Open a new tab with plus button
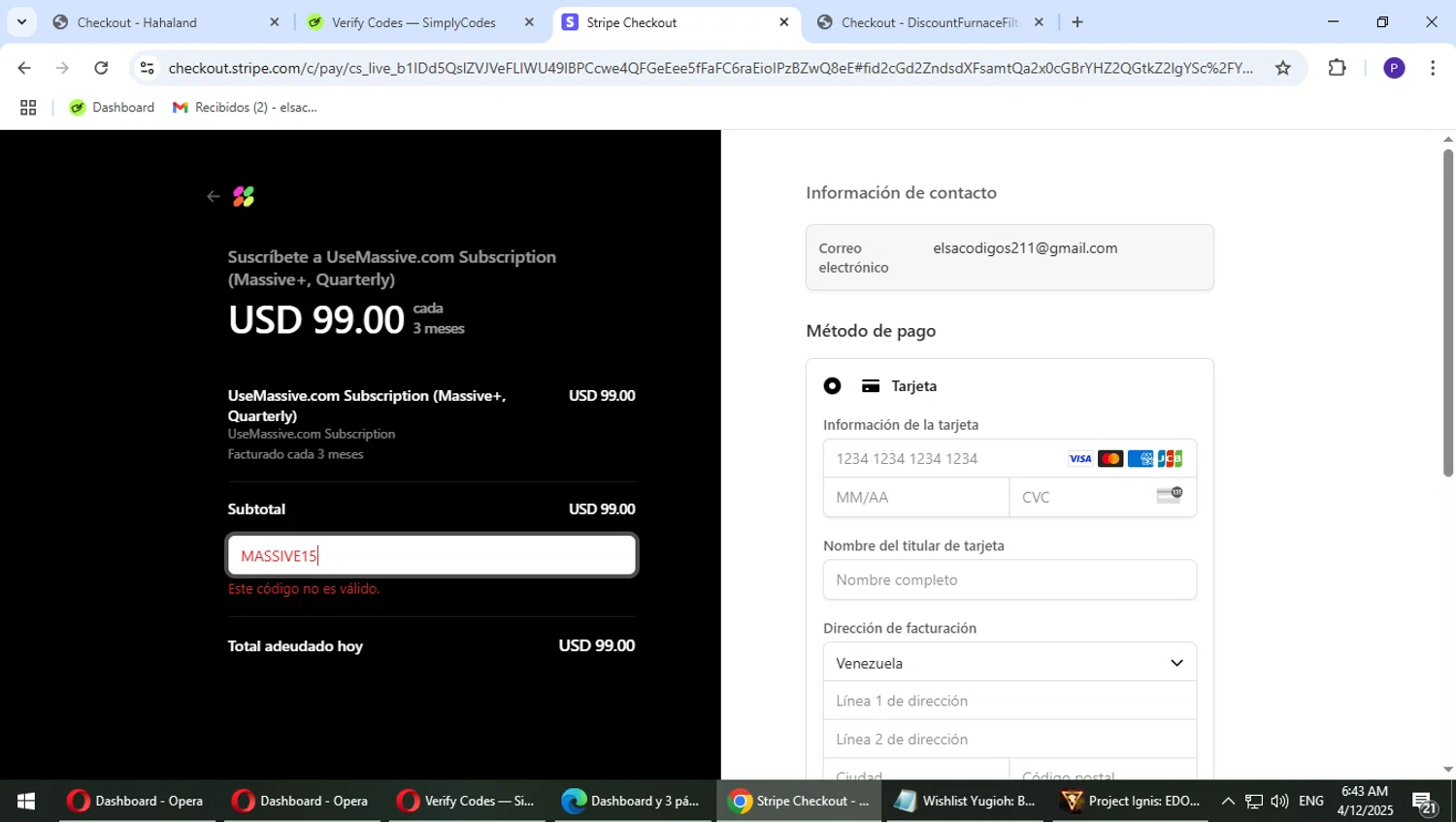The width and height of the screenshot is (1456, 822). click(x=1076, y=22)
